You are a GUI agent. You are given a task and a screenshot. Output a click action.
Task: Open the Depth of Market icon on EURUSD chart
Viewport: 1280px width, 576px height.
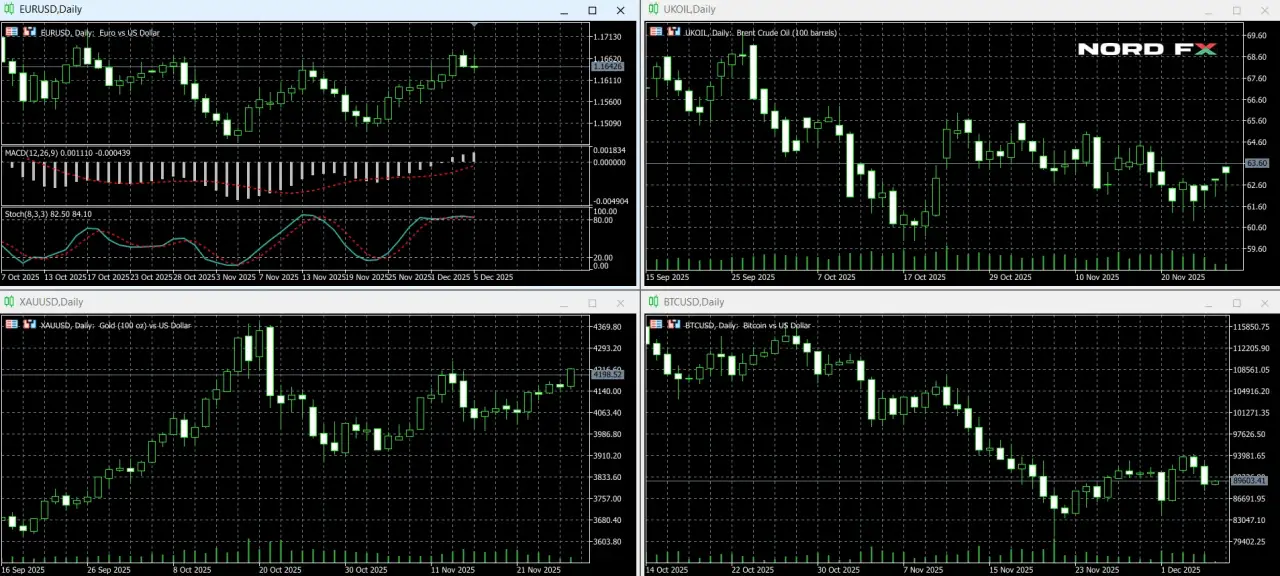pos(30,32)
